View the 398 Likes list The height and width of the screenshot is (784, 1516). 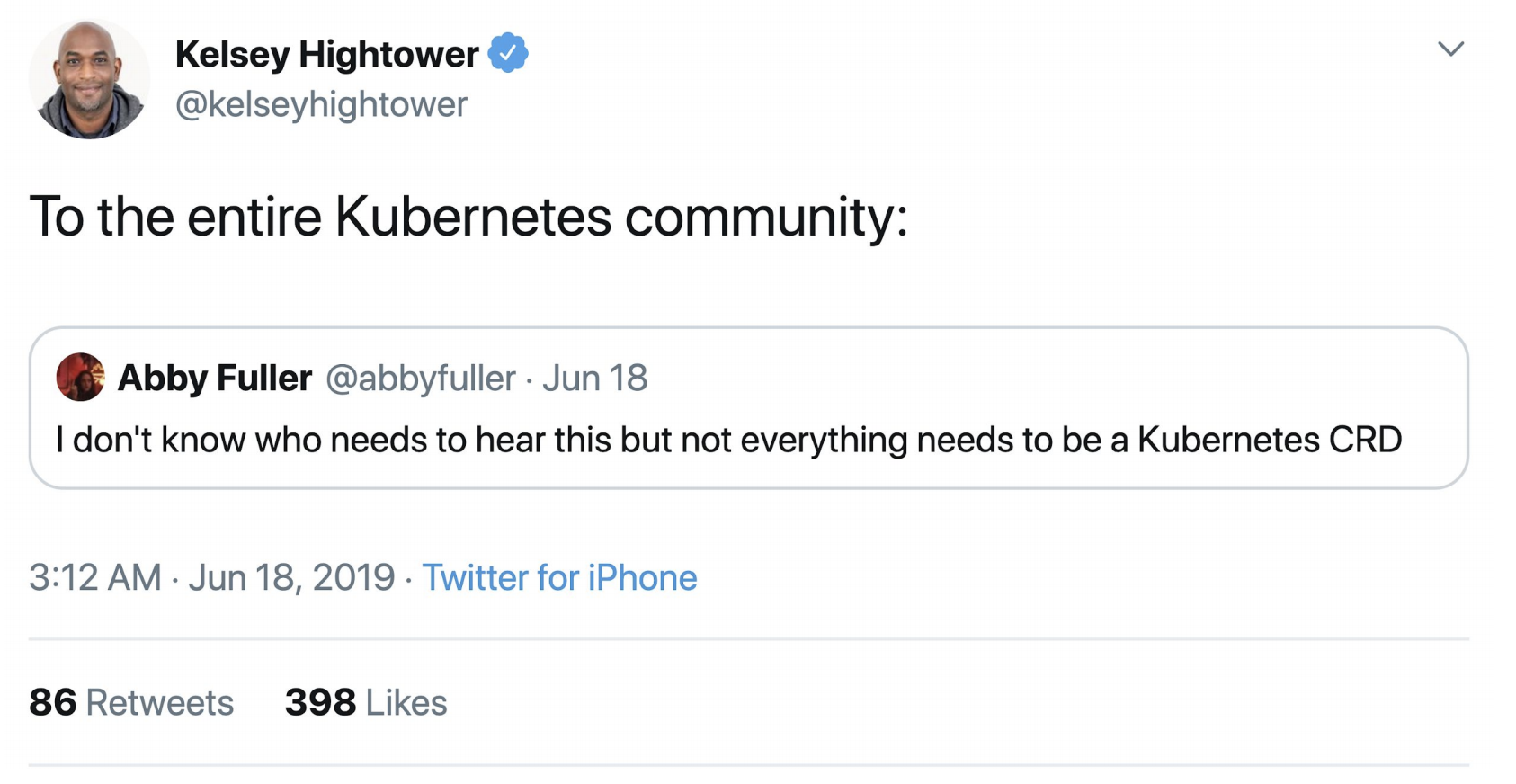click(x=366, y=702)
